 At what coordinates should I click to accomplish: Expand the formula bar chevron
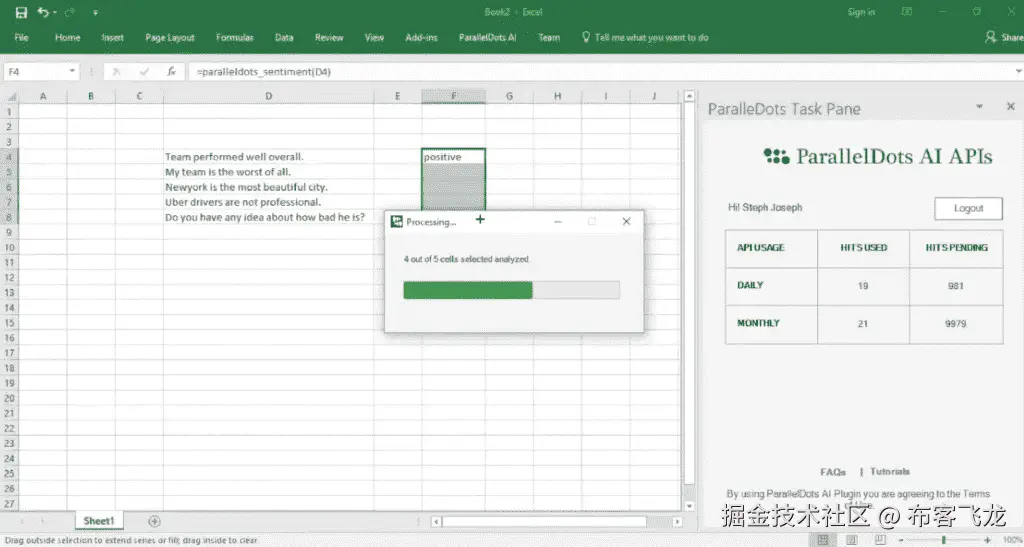(x=1018, y=71)
